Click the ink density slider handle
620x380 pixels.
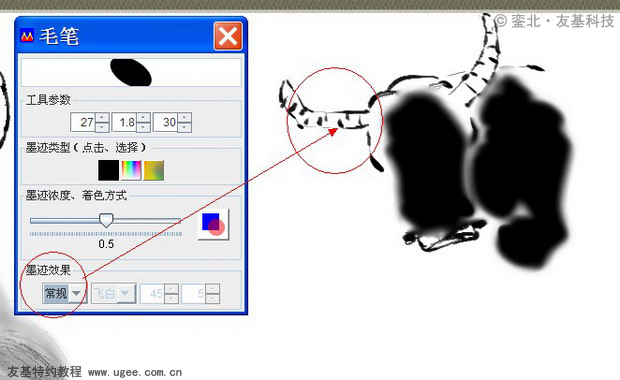[106, 221]
